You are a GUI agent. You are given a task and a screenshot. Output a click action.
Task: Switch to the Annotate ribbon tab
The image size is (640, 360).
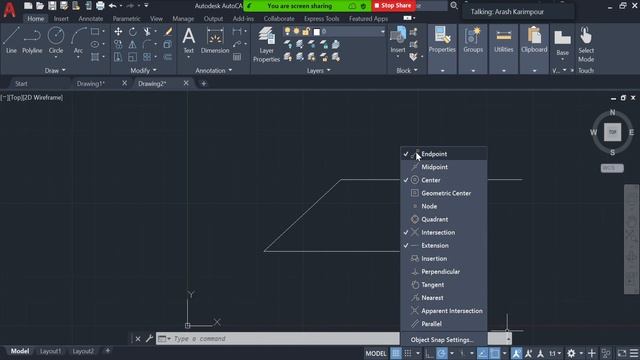[x=91, y=18]
